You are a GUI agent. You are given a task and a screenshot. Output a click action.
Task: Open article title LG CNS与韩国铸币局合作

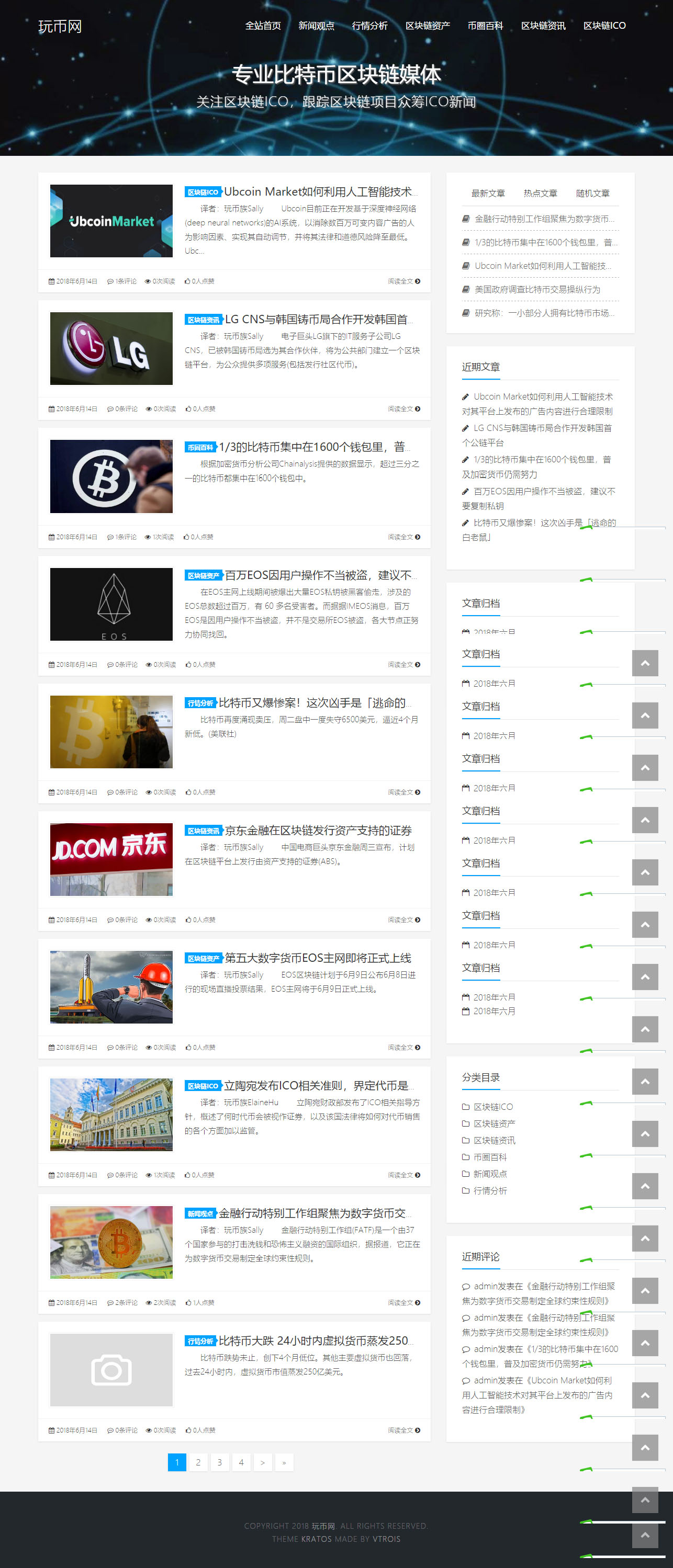click(320, 320)
